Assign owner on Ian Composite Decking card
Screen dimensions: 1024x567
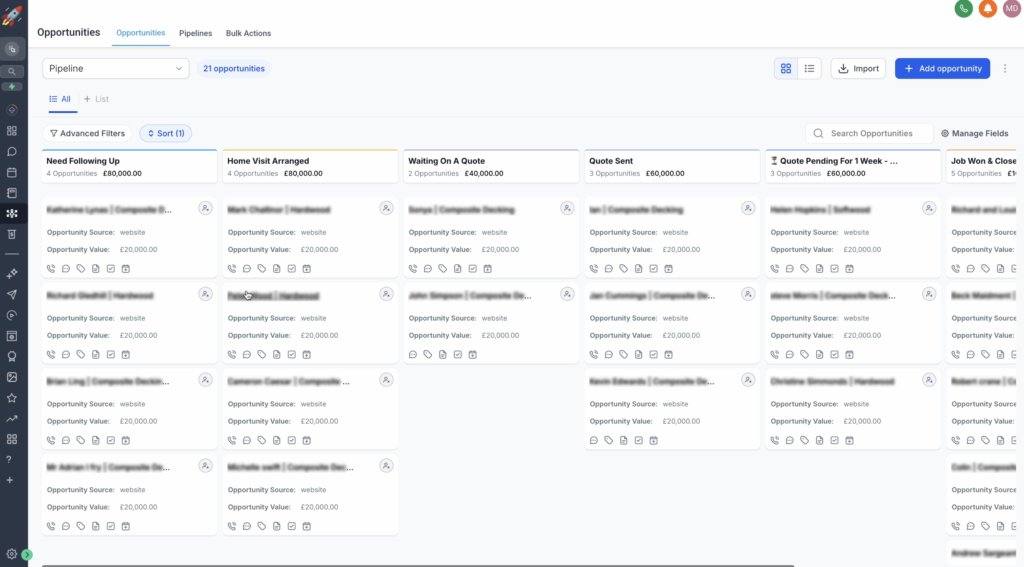[748, 208]
